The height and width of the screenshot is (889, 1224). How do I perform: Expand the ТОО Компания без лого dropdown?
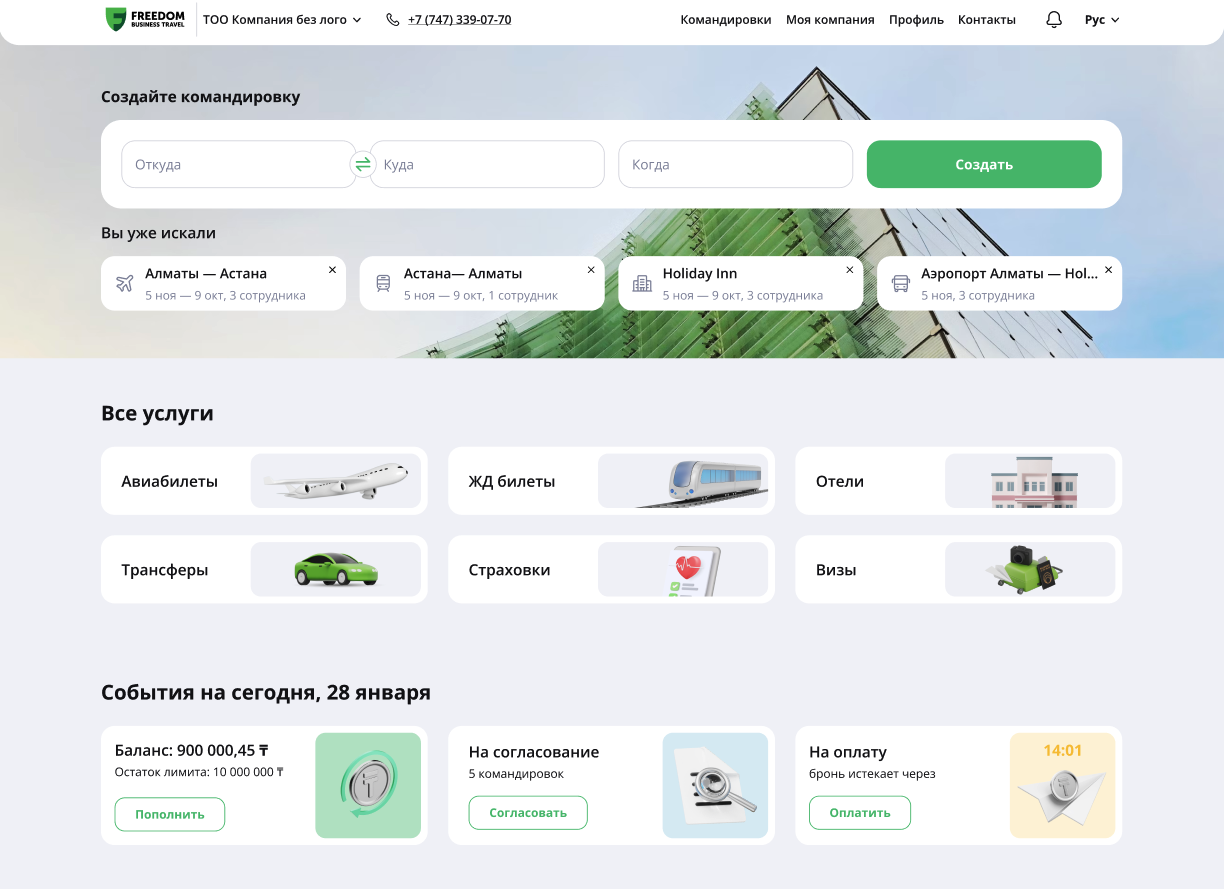point(282,20)
